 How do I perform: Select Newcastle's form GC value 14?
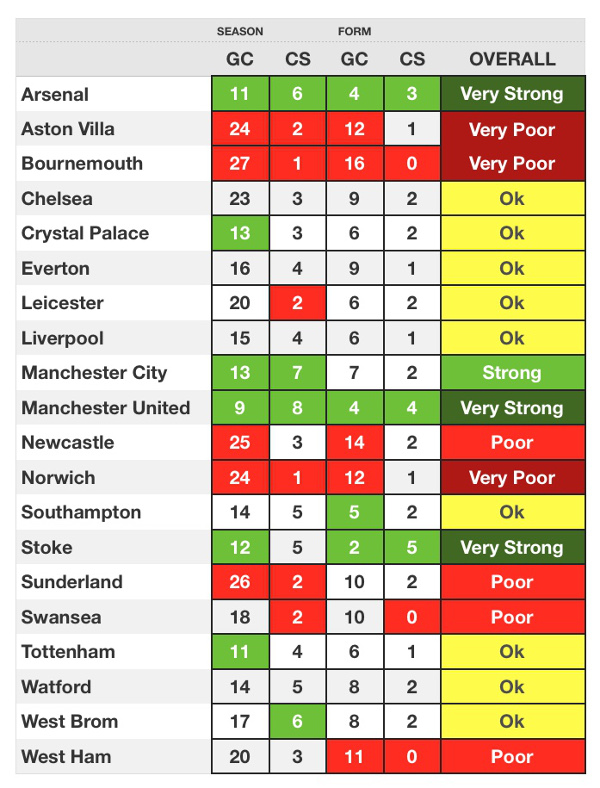[355, 442]
